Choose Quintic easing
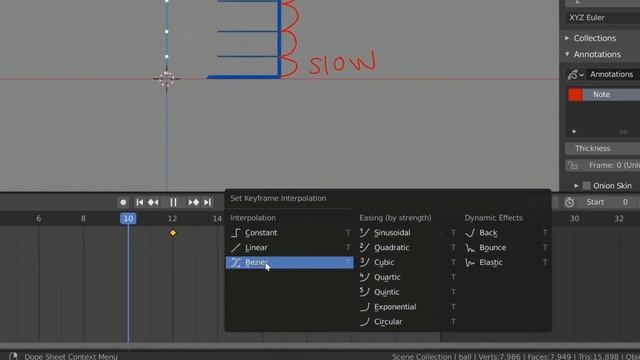 point(408,292)
